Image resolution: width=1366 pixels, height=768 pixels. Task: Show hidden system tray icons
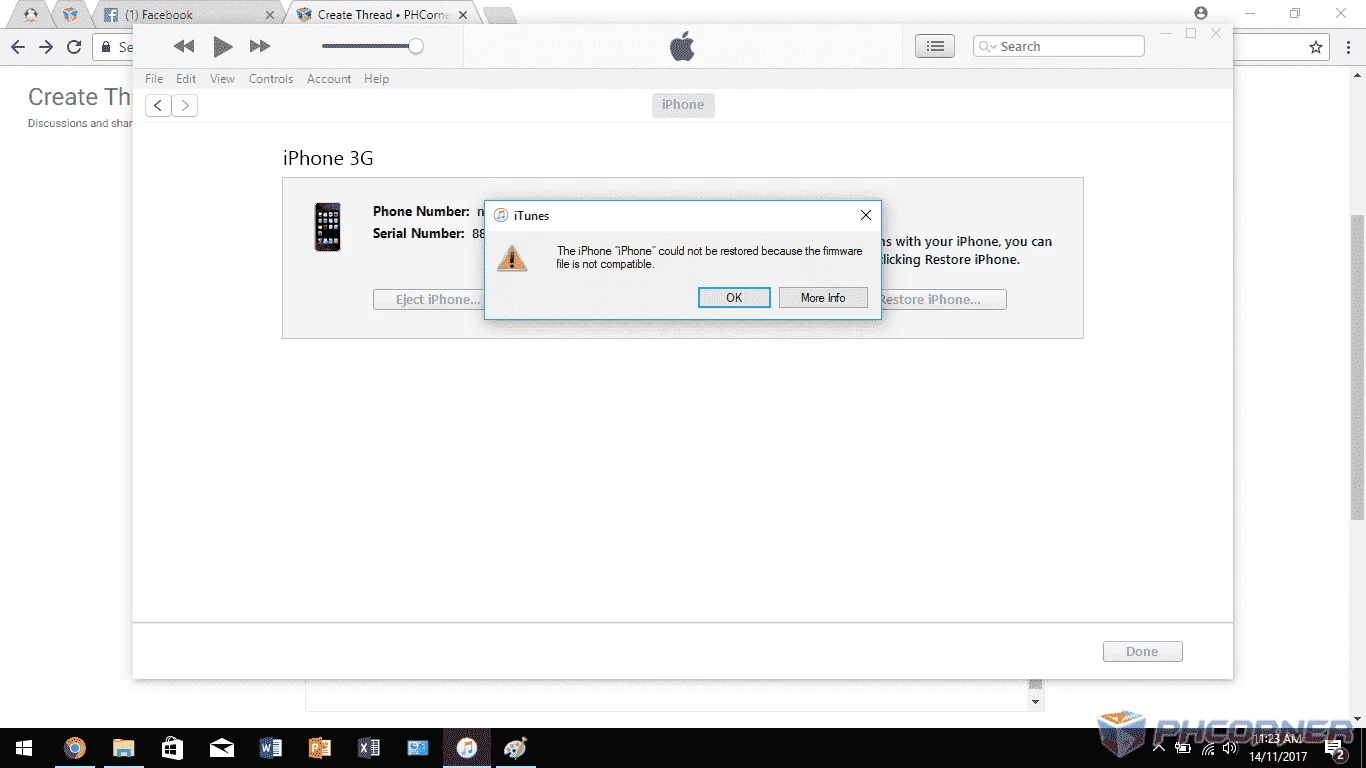pos(1158,747)
